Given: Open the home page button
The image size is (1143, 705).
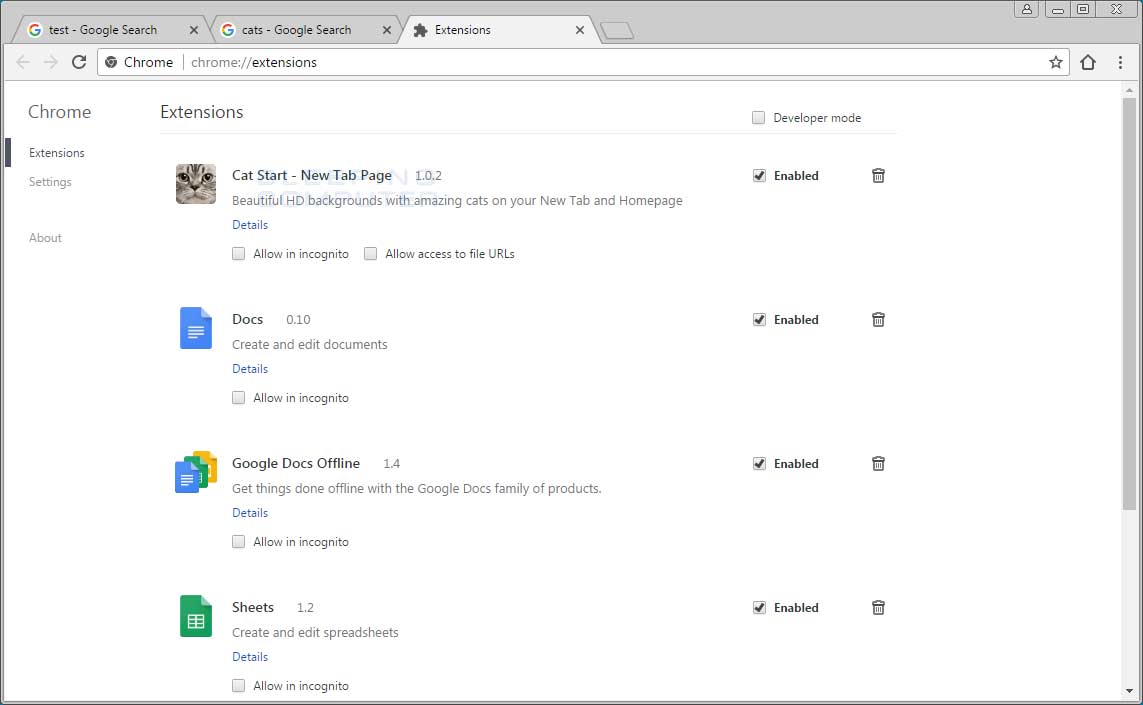Looking at the screenshot, I should click(x=1088, y=63).
